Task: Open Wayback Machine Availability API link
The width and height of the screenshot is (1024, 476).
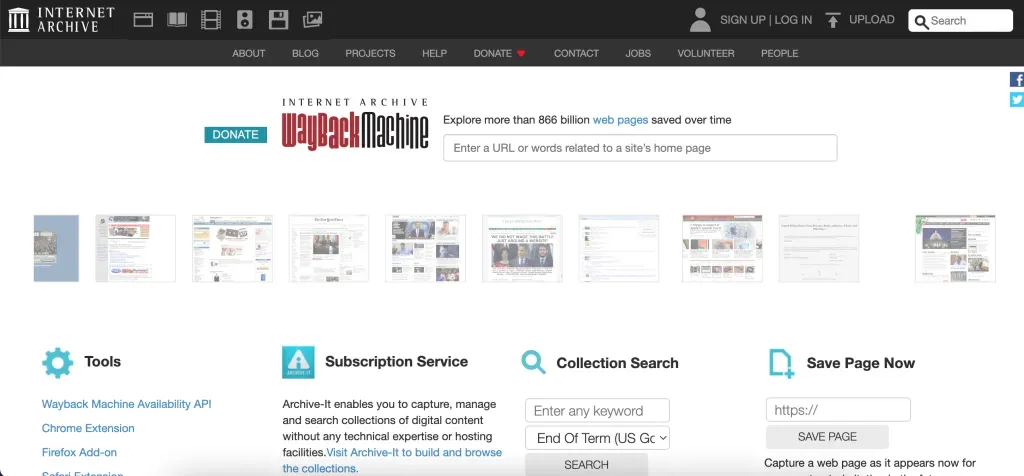Action: point(127,404)
